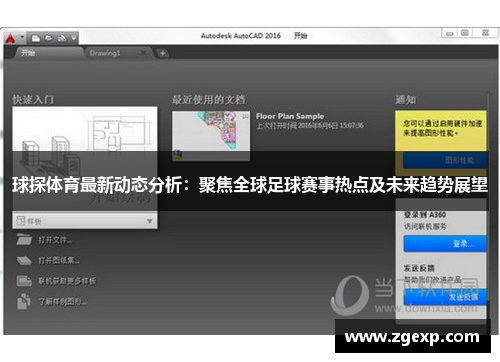This screenshot has height=362, width=500.
Task: Click the 打开图纸集 sheet set icon
Action: point(24,260)
